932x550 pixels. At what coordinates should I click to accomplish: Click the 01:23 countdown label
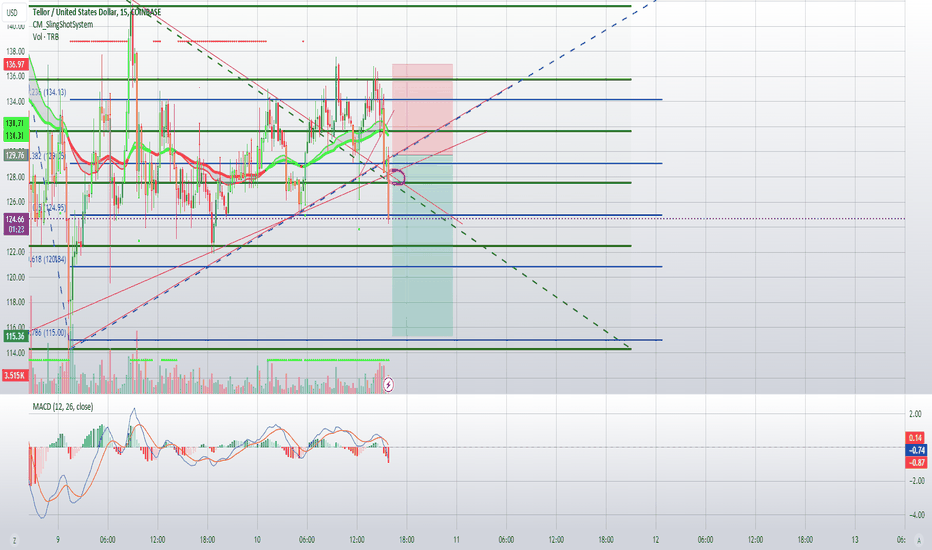point(15,230)
